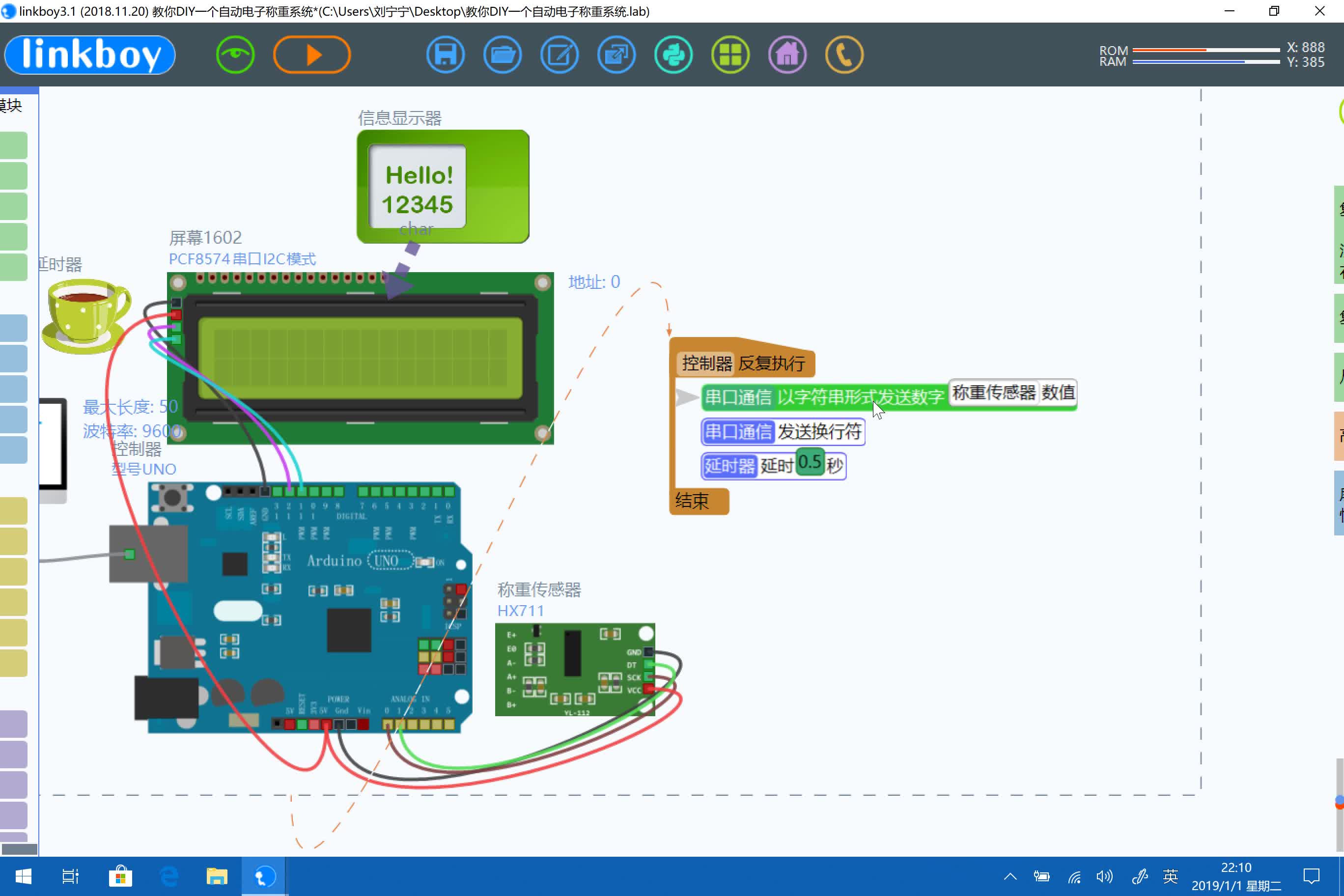
Task: Click the 型号UNO label
Action: pos(143,469)
